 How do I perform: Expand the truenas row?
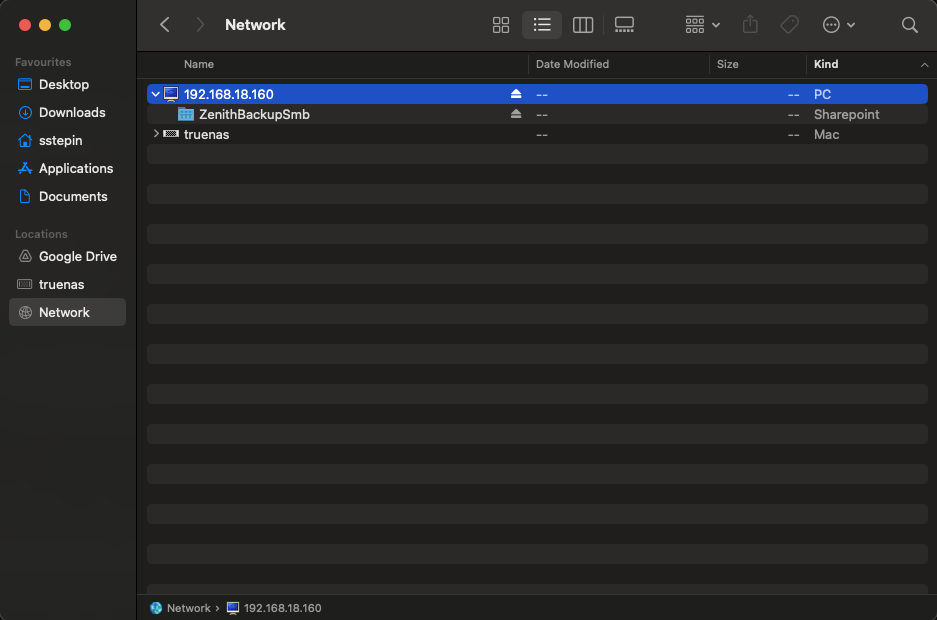(155, 134)
